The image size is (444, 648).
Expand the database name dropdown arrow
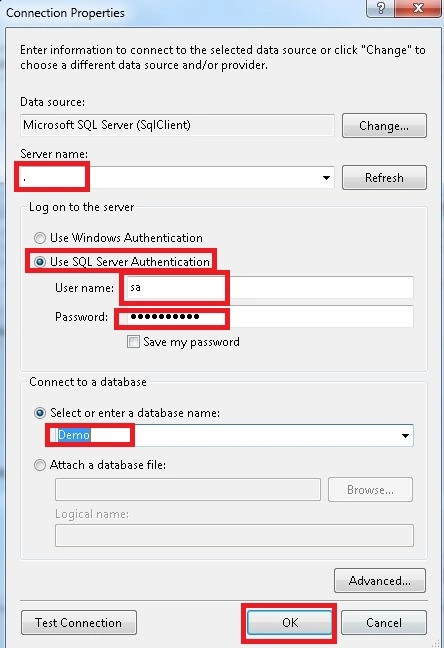(x=405, y=436)
